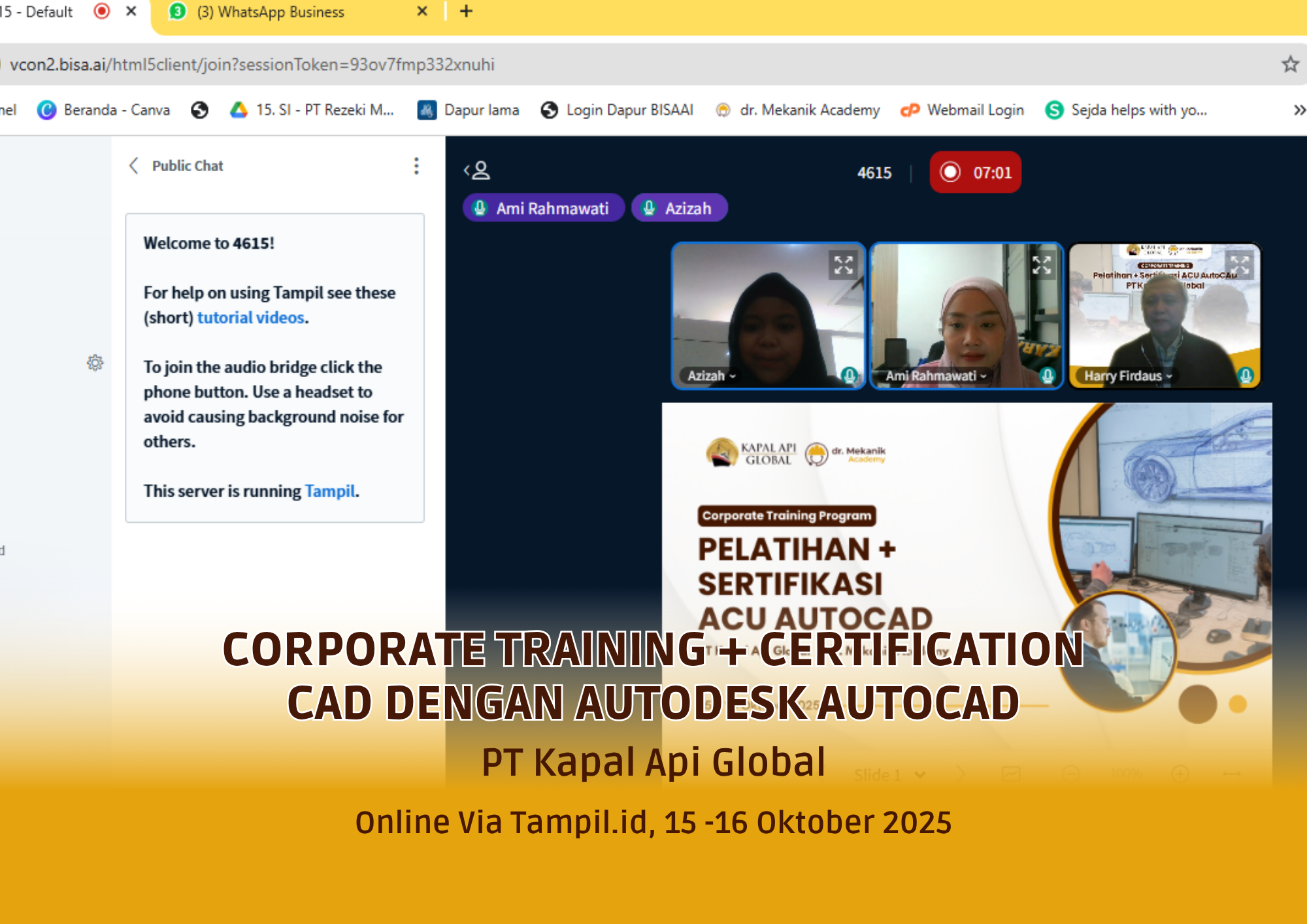1307x924 pixels.
Task: Open the Tampil link in welcome message
Action: pos(330,491)
